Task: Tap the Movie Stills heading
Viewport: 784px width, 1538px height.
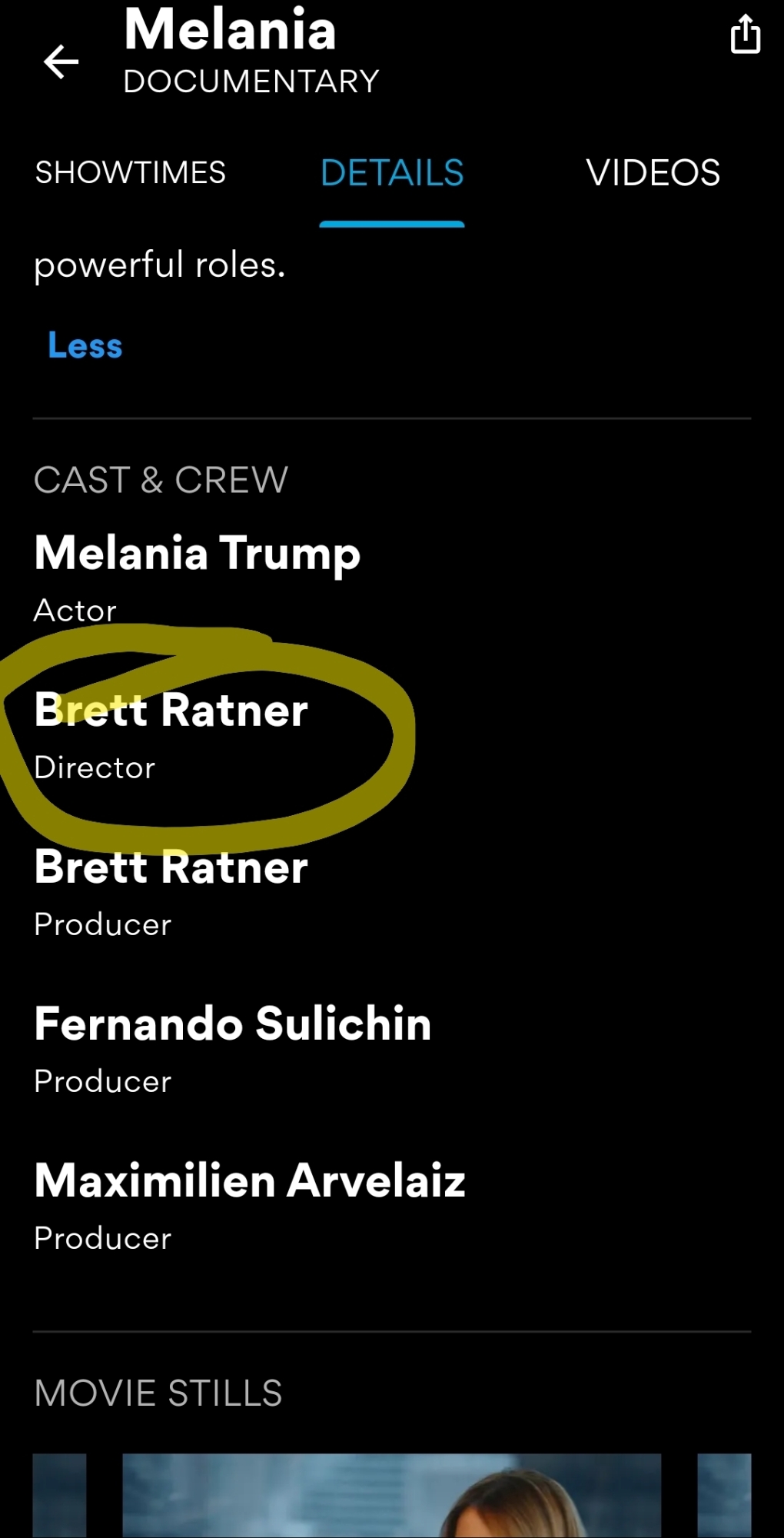Action: pos(158,1393)
